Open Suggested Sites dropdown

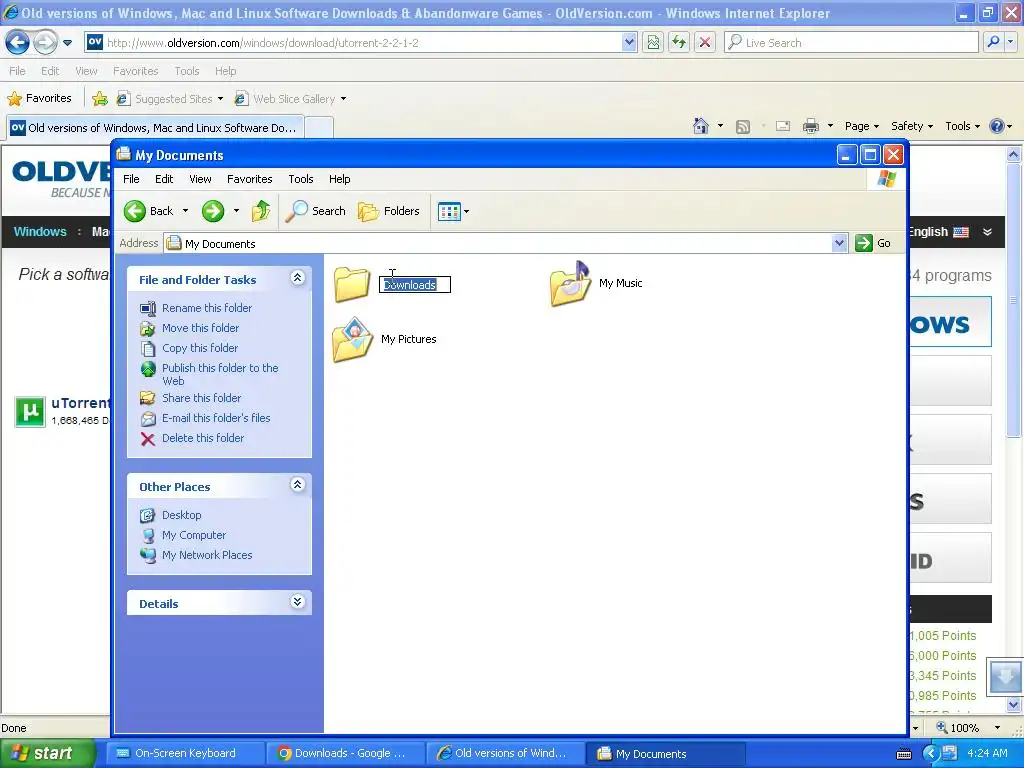tap(220, 99)
